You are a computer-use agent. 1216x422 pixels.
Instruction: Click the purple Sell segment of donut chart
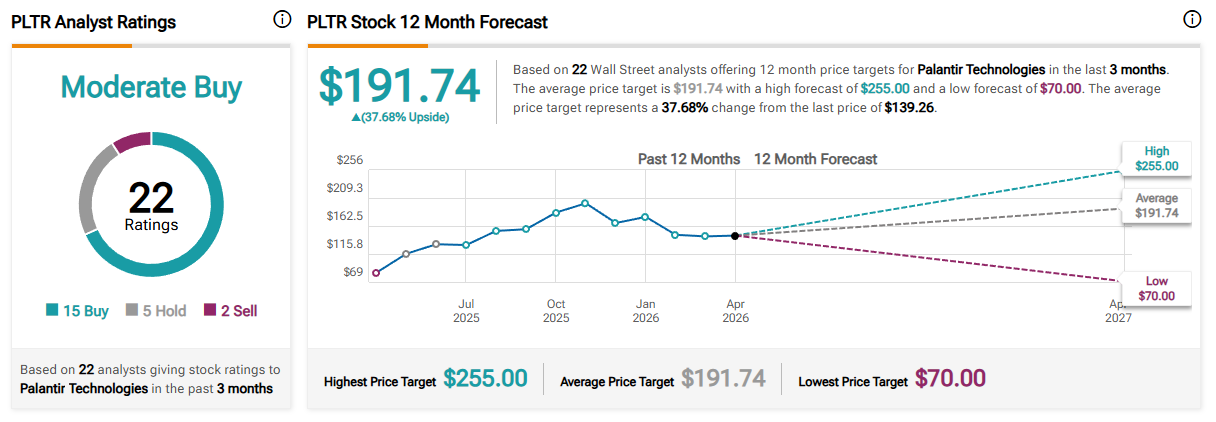[129, 142]
